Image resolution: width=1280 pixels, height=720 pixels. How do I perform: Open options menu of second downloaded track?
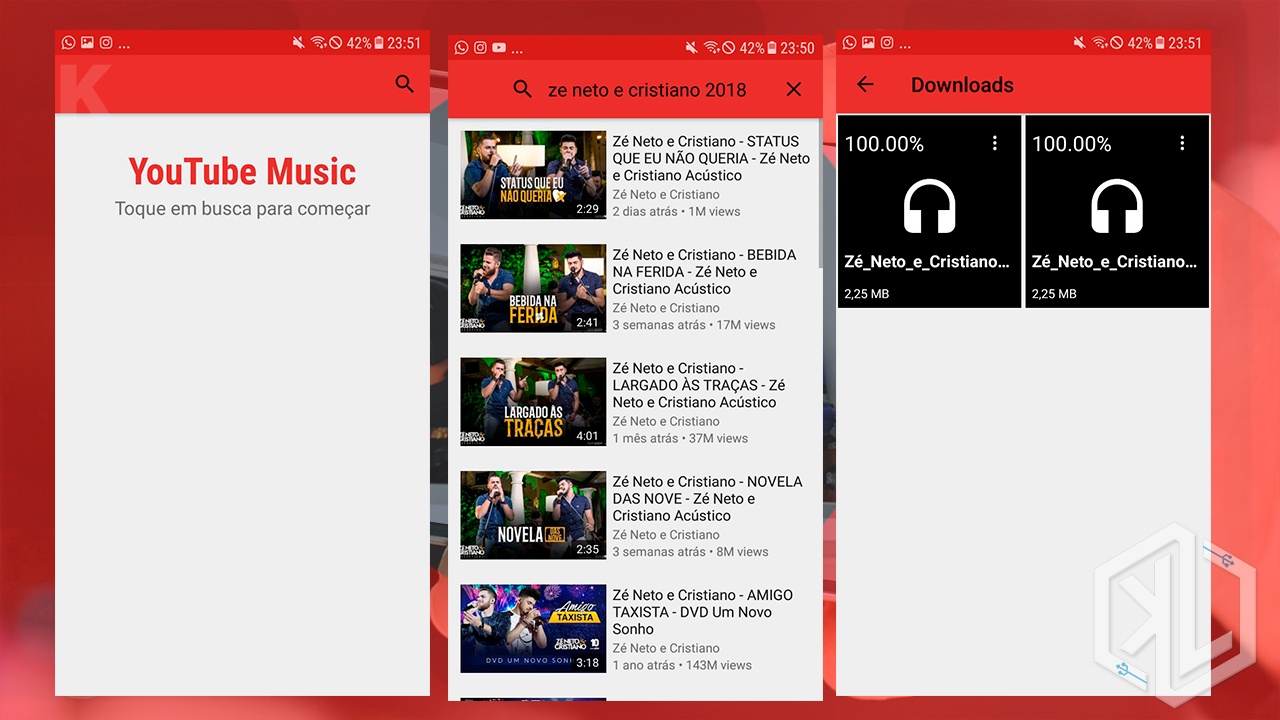[1182, 143]
